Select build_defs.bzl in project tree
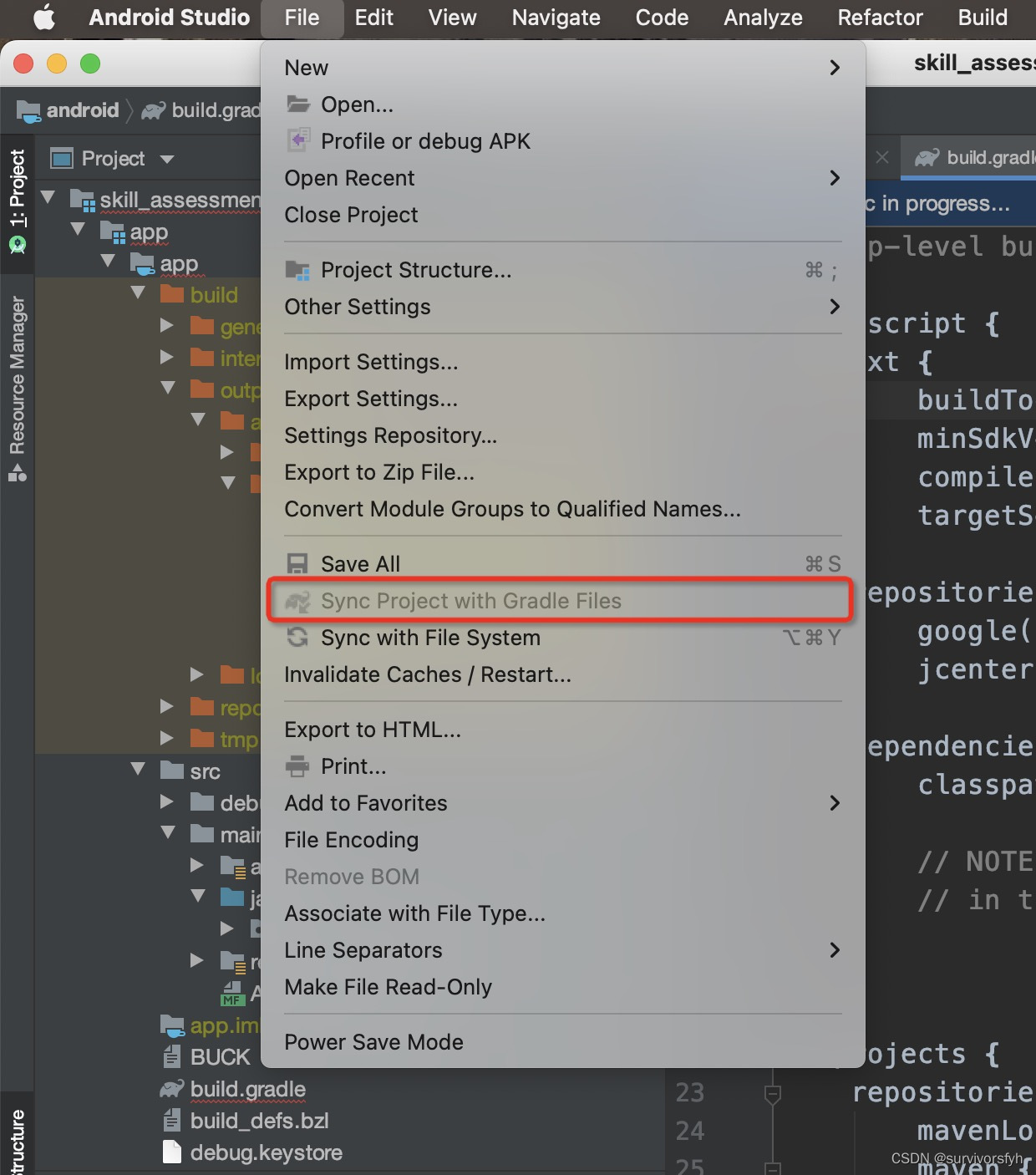1036x1175 pixels. coord(259,1121)
